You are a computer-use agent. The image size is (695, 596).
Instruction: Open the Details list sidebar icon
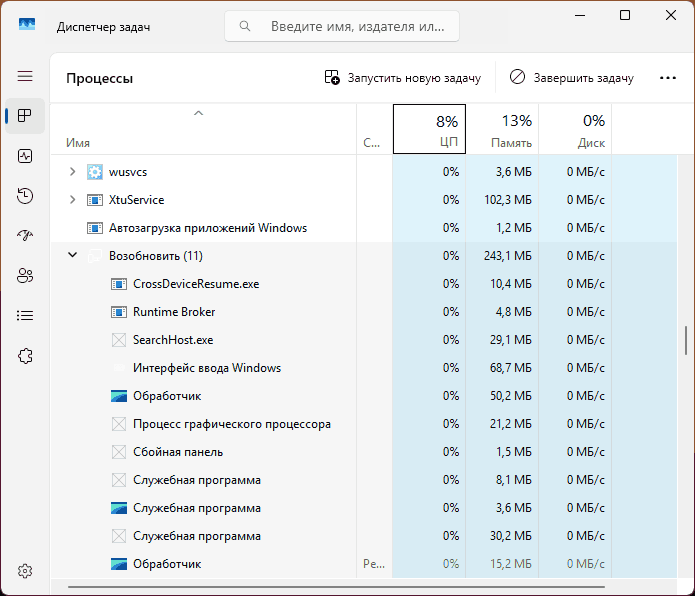coord(25,316)
